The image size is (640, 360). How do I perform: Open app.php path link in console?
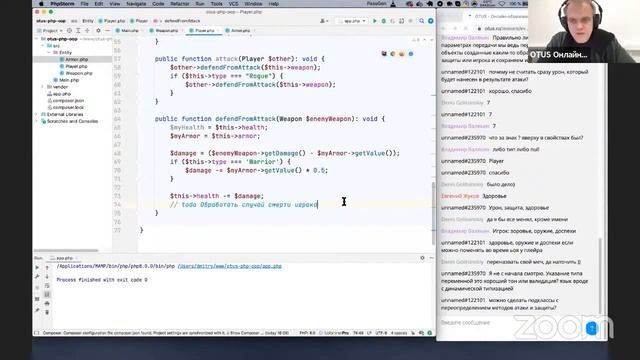[229, 266]
